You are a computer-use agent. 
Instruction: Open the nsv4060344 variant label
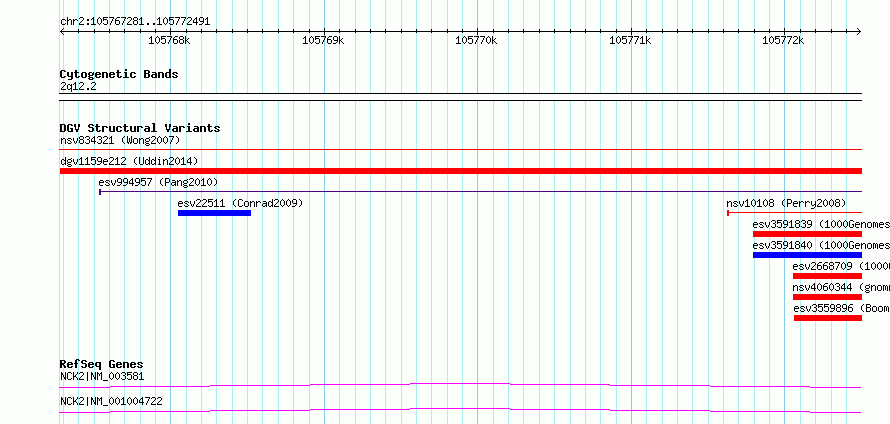pyautogui.click(x=841, y=287)
